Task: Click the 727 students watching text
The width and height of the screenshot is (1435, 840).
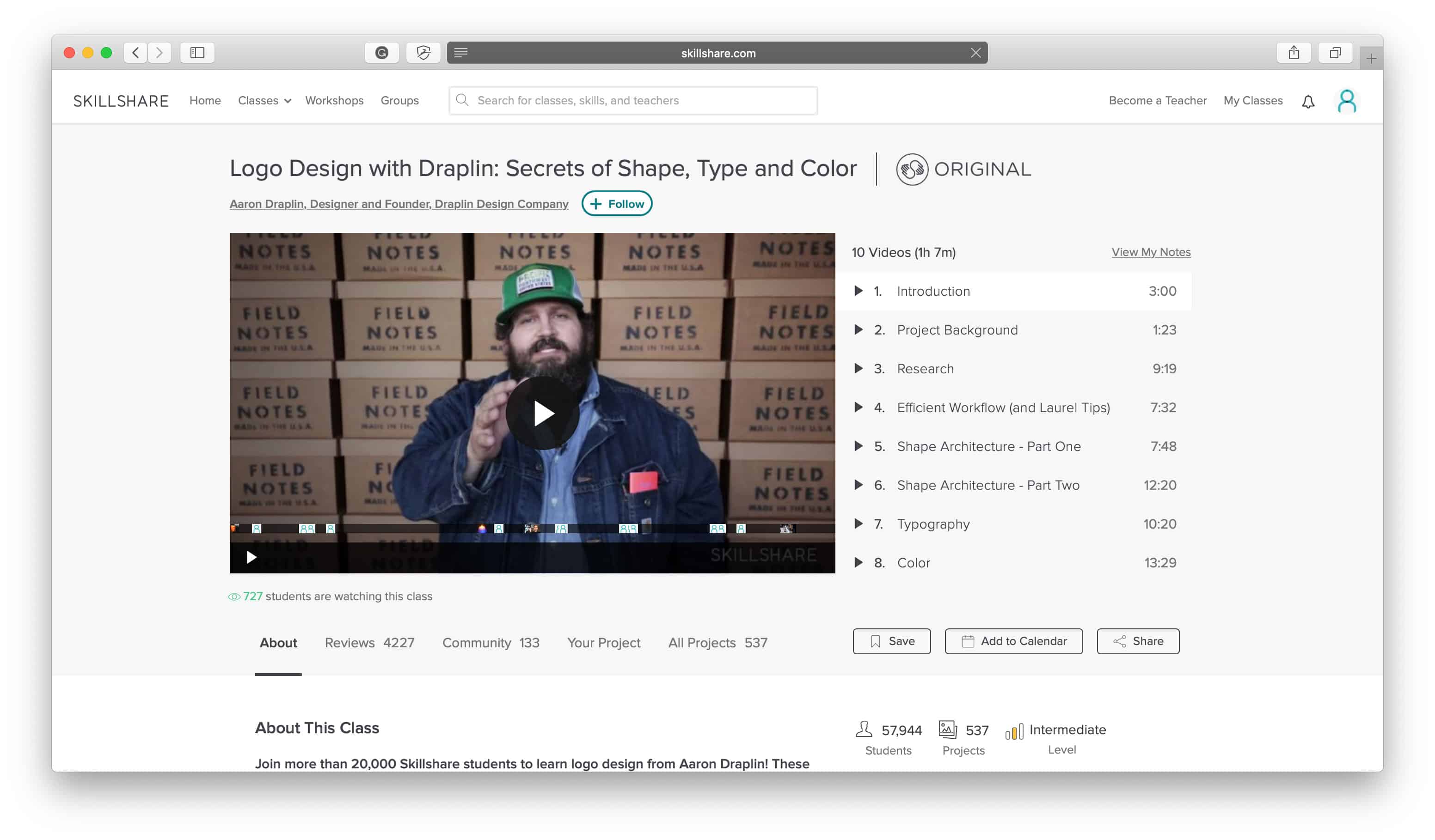Action: point(330,597)
